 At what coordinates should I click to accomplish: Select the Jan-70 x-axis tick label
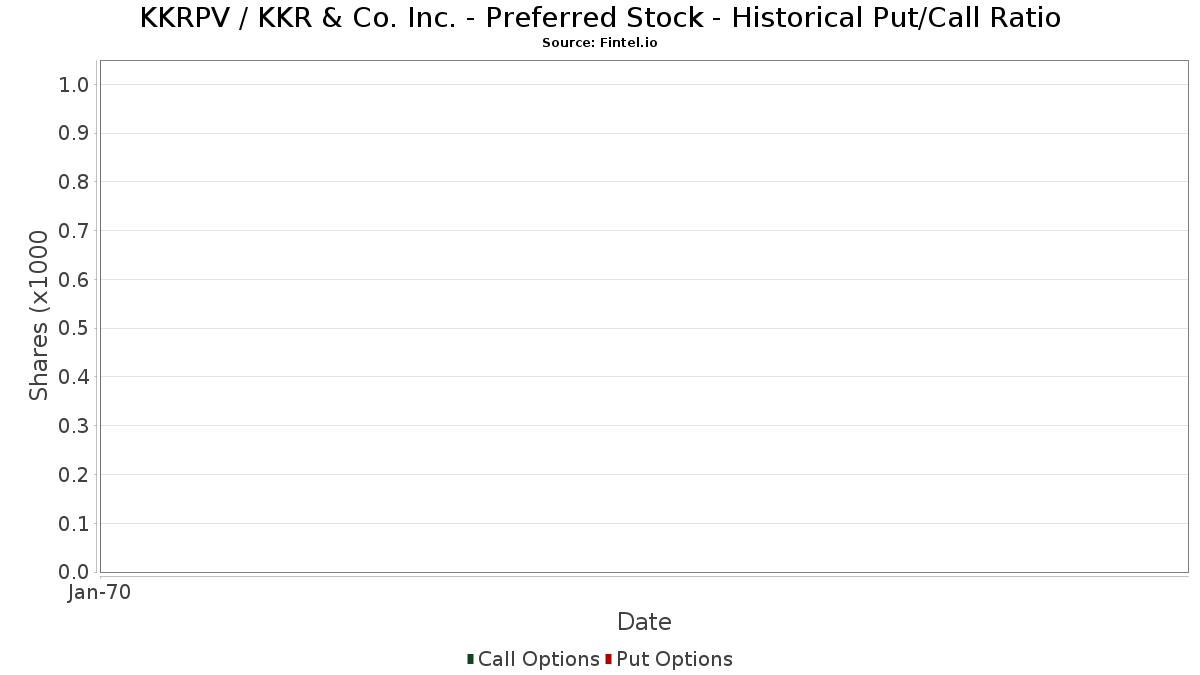99,593
